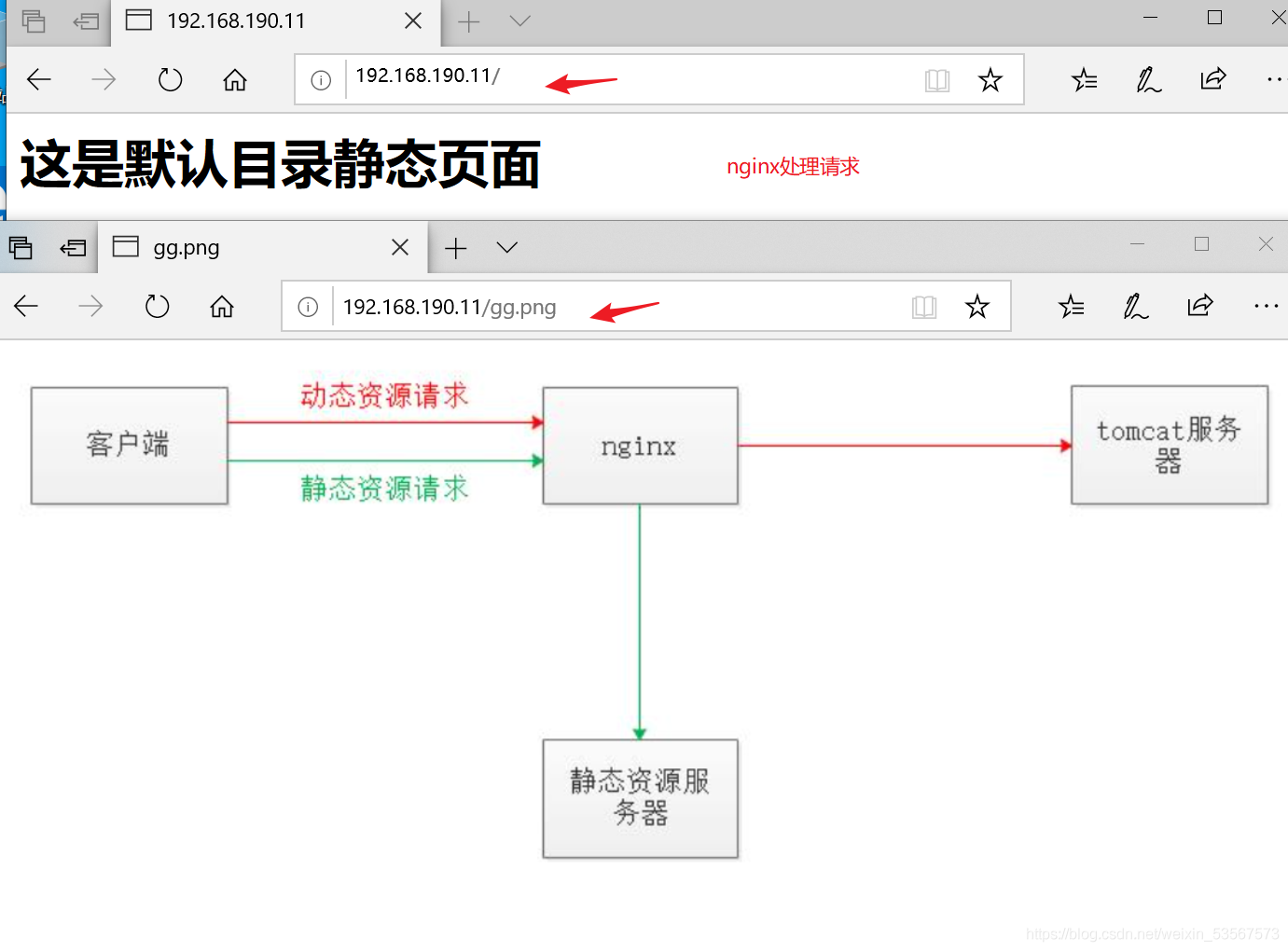This screenshot has width=1288, height=951.
Task: Show set-aside tabs in the gg.png window
Action: pyautogui.click(x=21, y=247)
